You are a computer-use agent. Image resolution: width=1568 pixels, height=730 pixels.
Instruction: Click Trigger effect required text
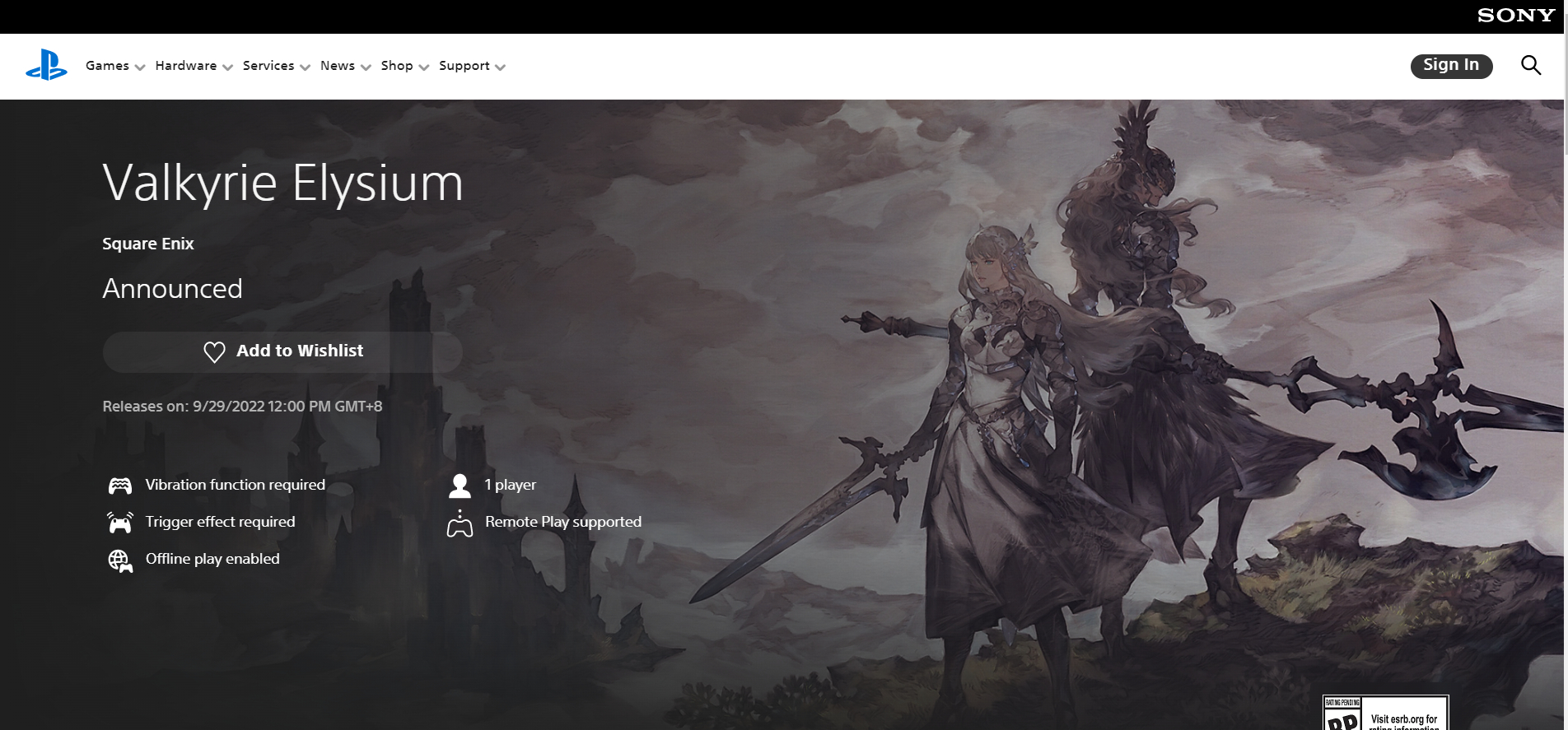[x=221, y=522]
